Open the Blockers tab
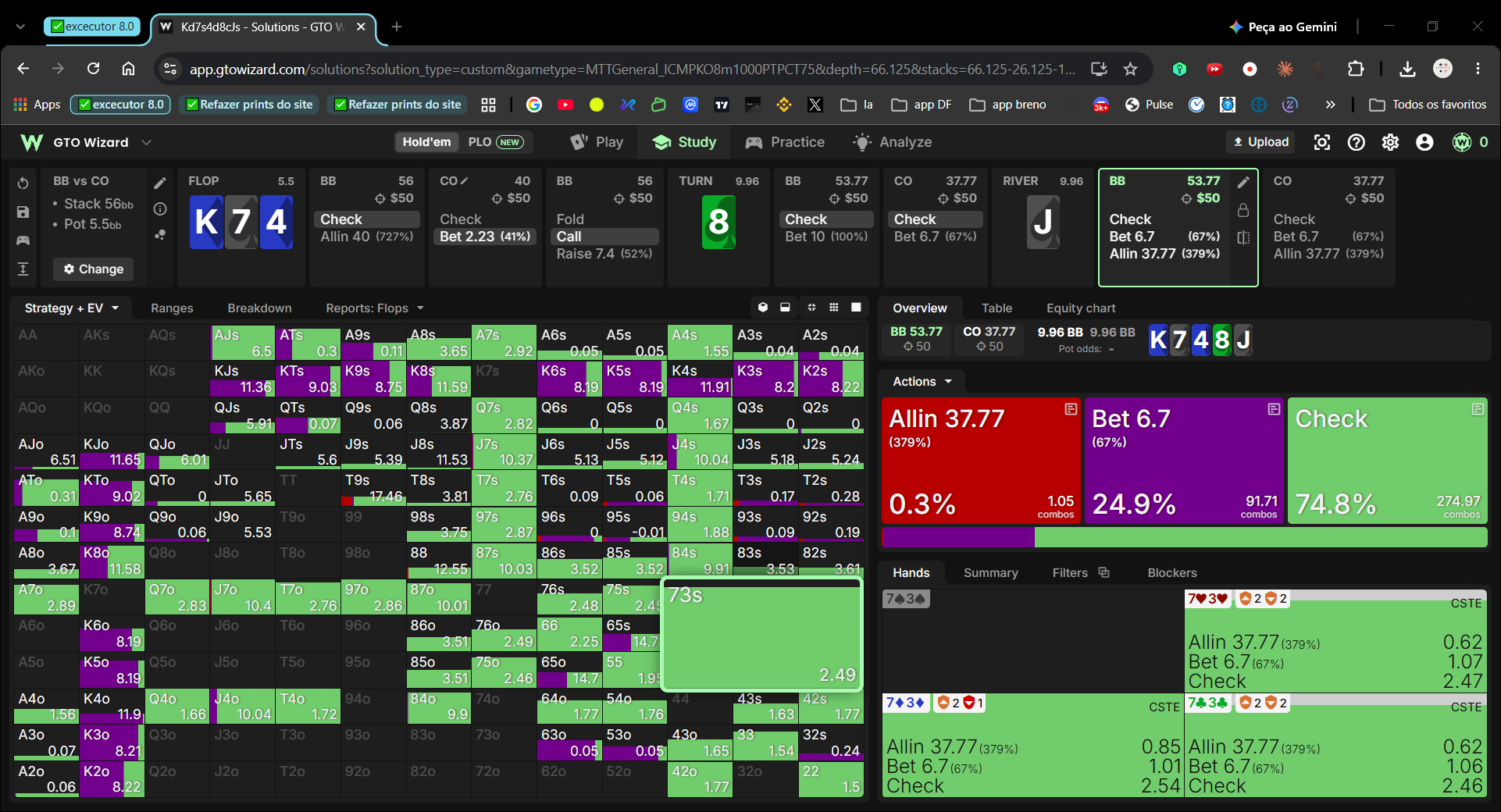The width and height of the screenshot is (1501, 812). tap(1171, 573)
